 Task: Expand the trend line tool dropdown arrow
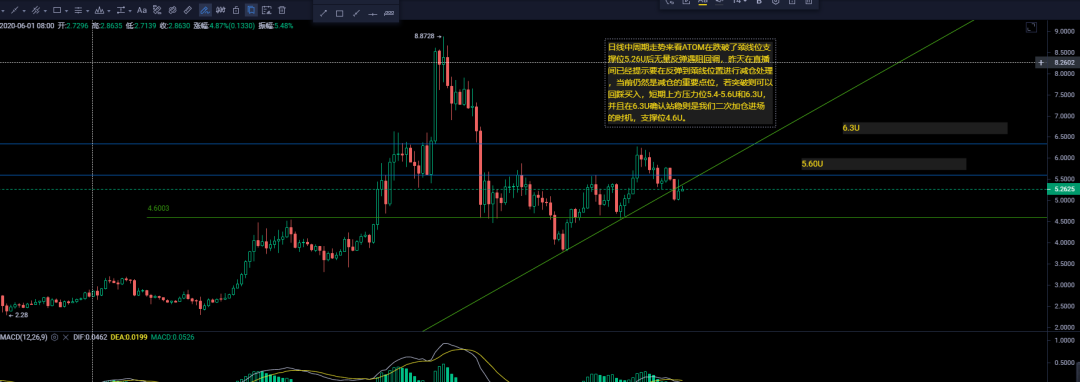tap(24, 11)
